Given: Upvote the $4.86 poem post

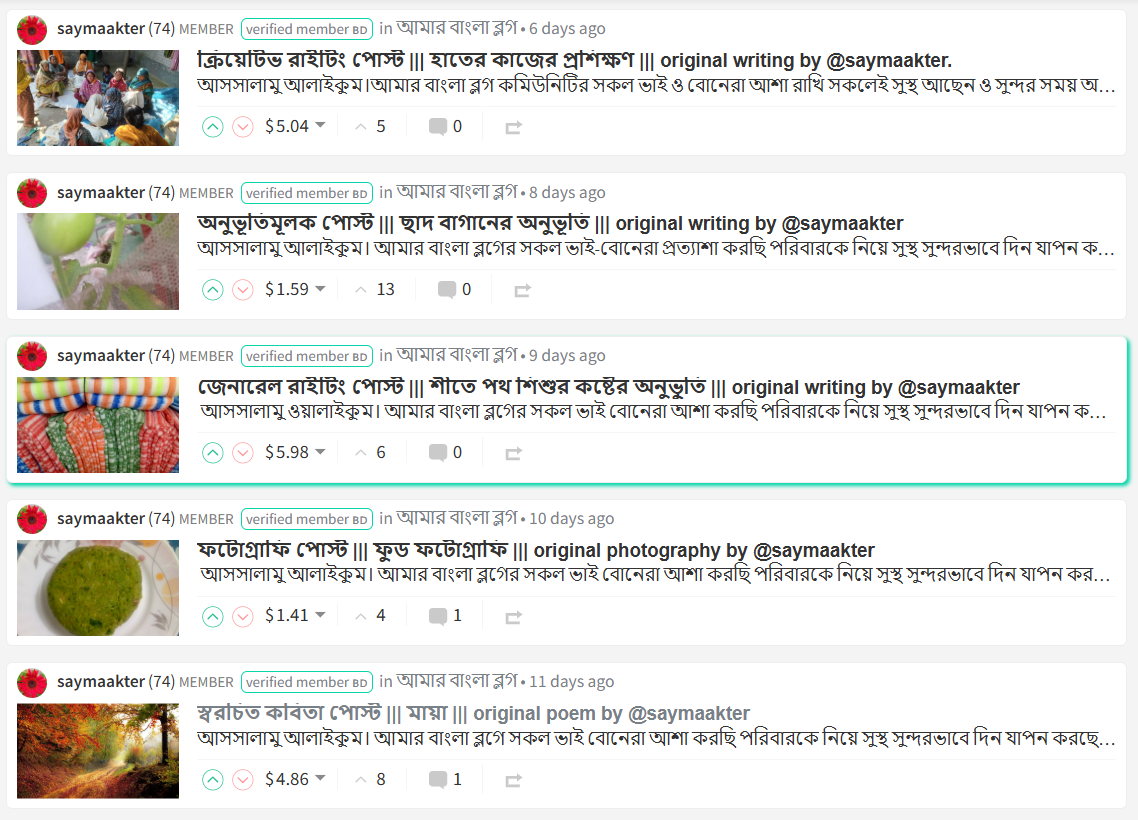Looking at the screenshot, I should point(212,780).
